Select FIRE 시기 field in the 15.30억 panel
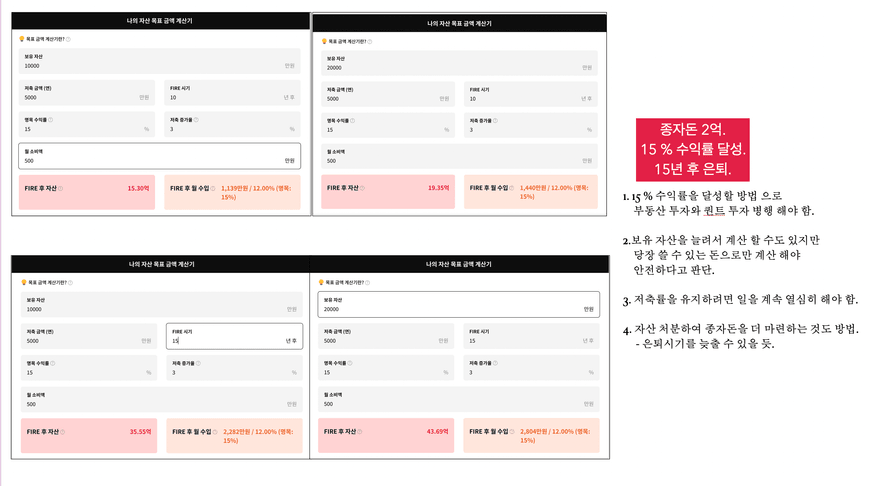 [x=232, y=93]
